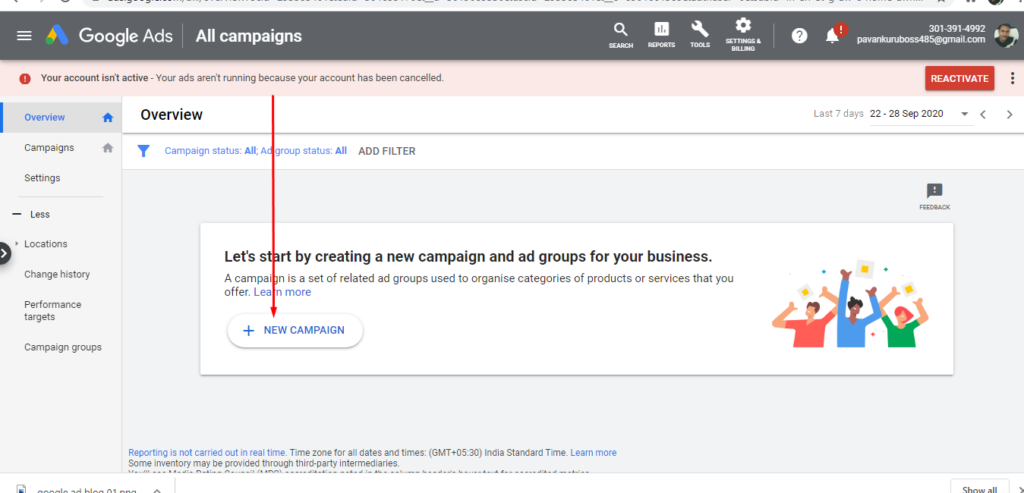The height and width of the screenshot is (493, 1024).
Task: Open Settings & Billing gear icon
Action: point(743,35)
